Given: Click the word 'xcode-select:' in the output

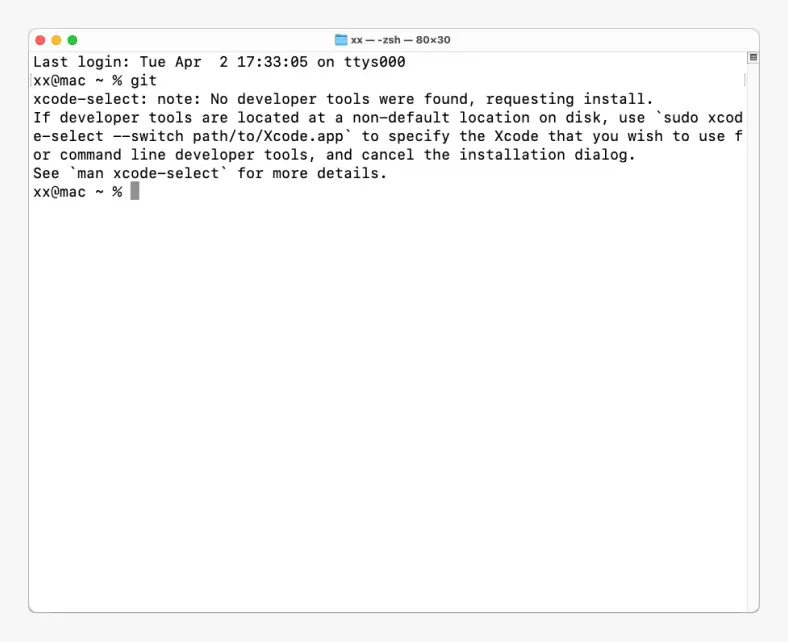Looking at the screenshot, I should (90, 99).
